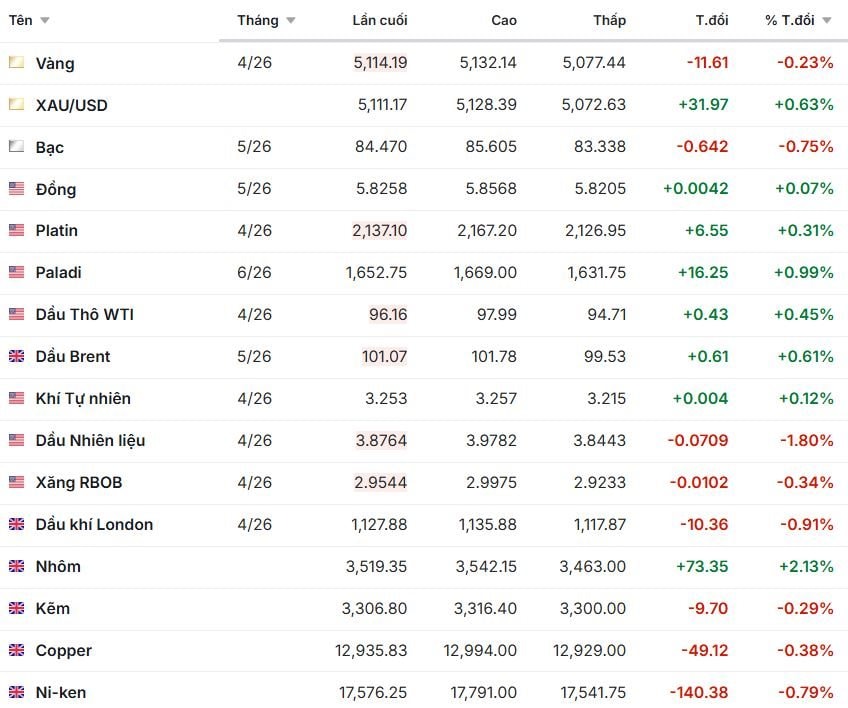This screenshot has height=708, width=848.
Task: Click the US flag icon beside Đồng
Action: 16,189
